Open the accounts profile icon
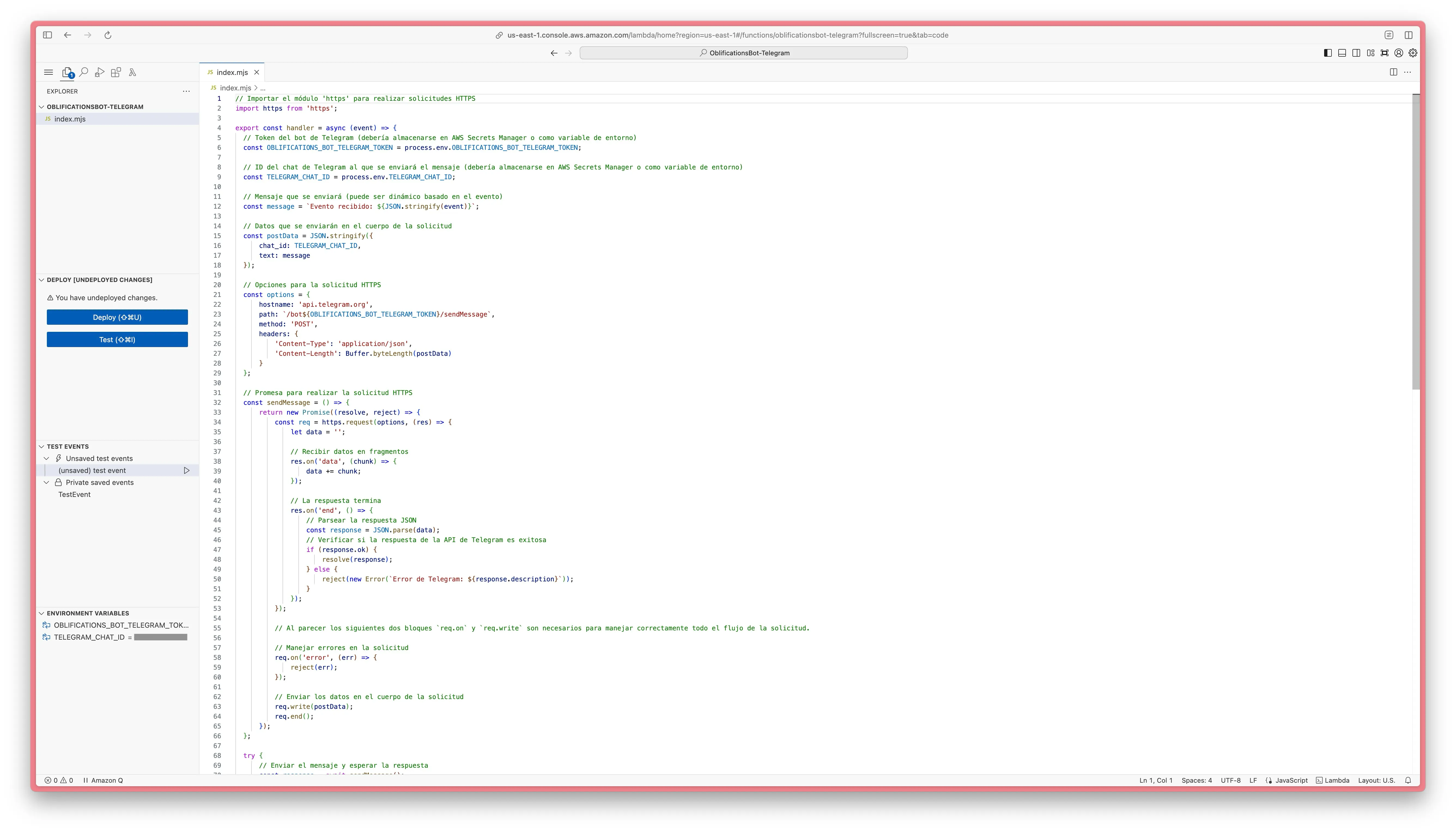 pos(1399,53)
